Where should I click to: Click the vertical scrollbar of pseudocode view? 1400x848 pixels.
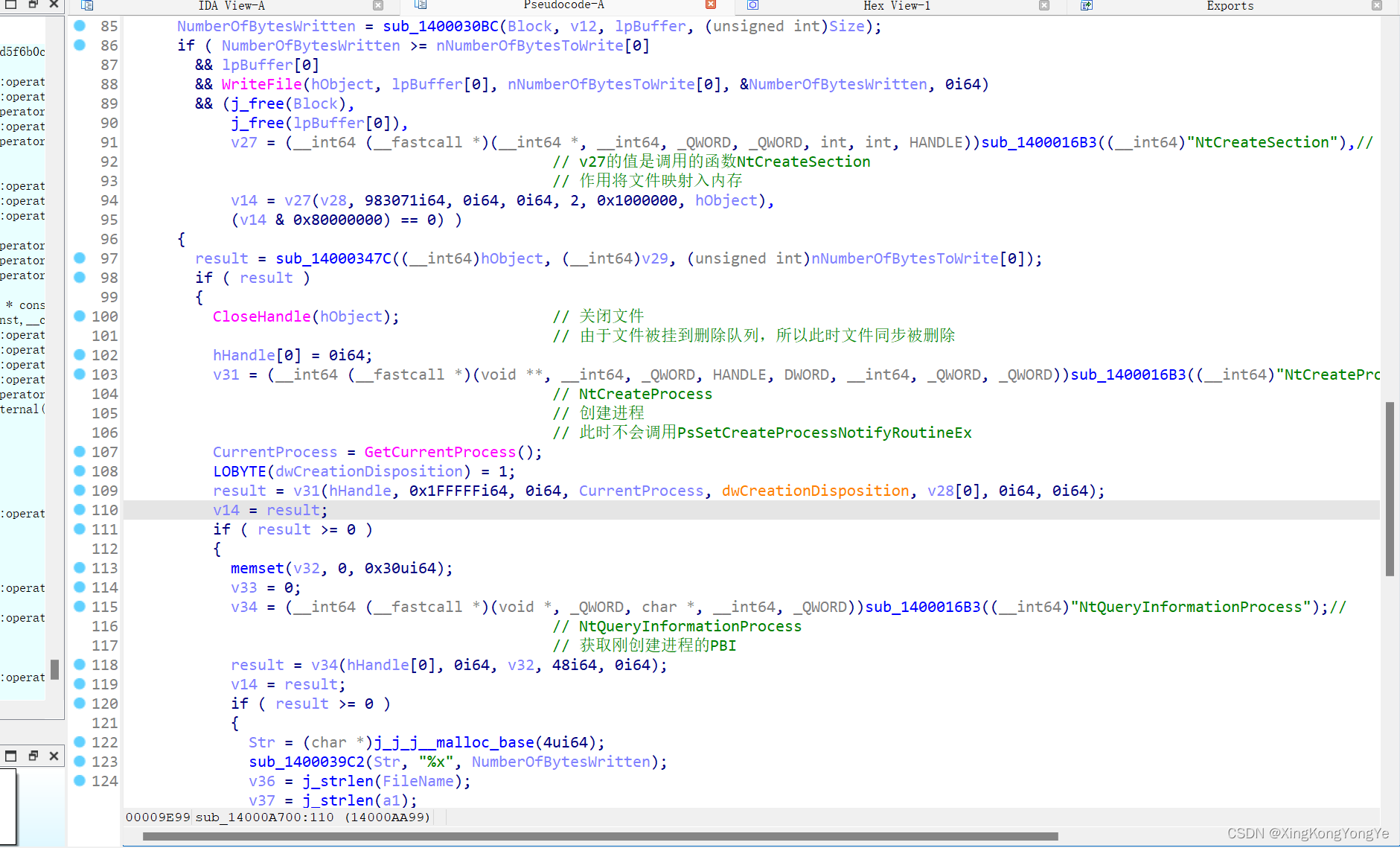[1390, 488]
